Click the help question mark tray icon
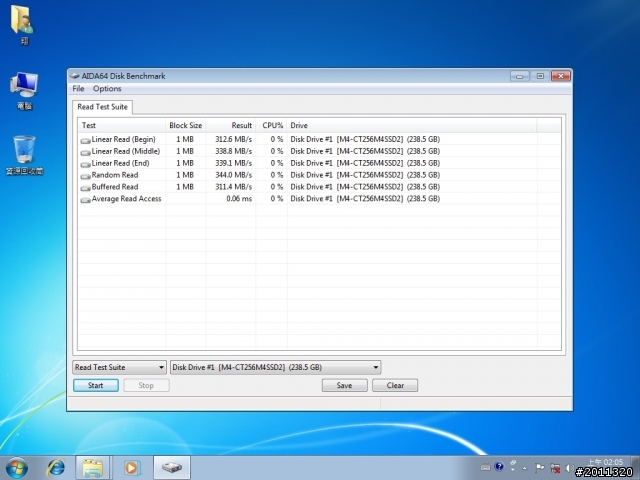Screen dimensions: 640x480 (x=499, y=467)
